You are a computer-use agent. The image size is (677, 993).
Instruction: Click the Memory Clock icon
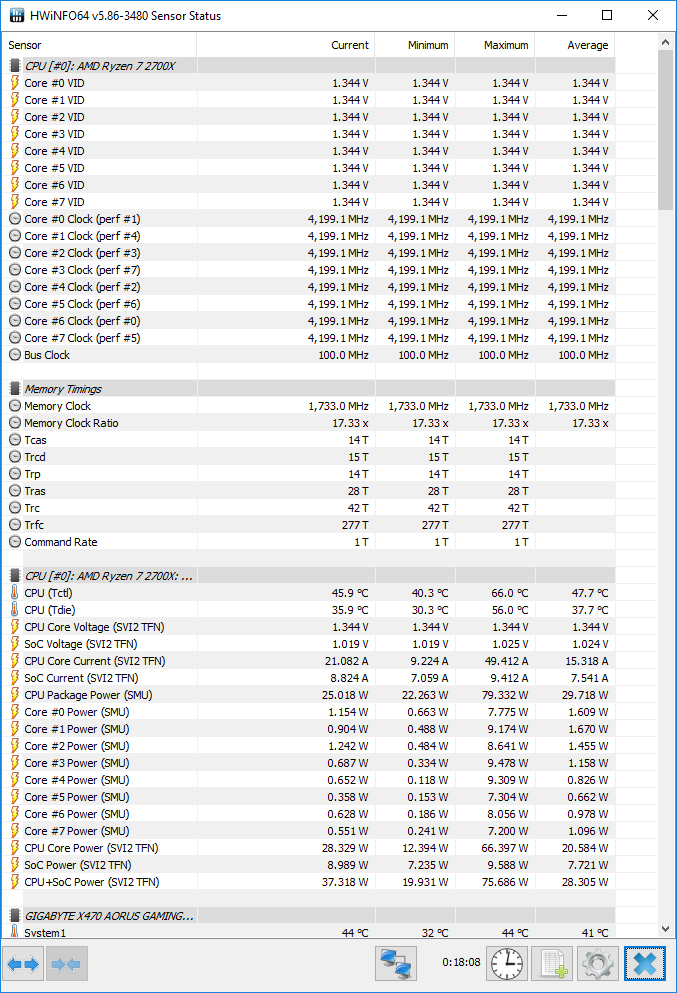pos(15,406)
